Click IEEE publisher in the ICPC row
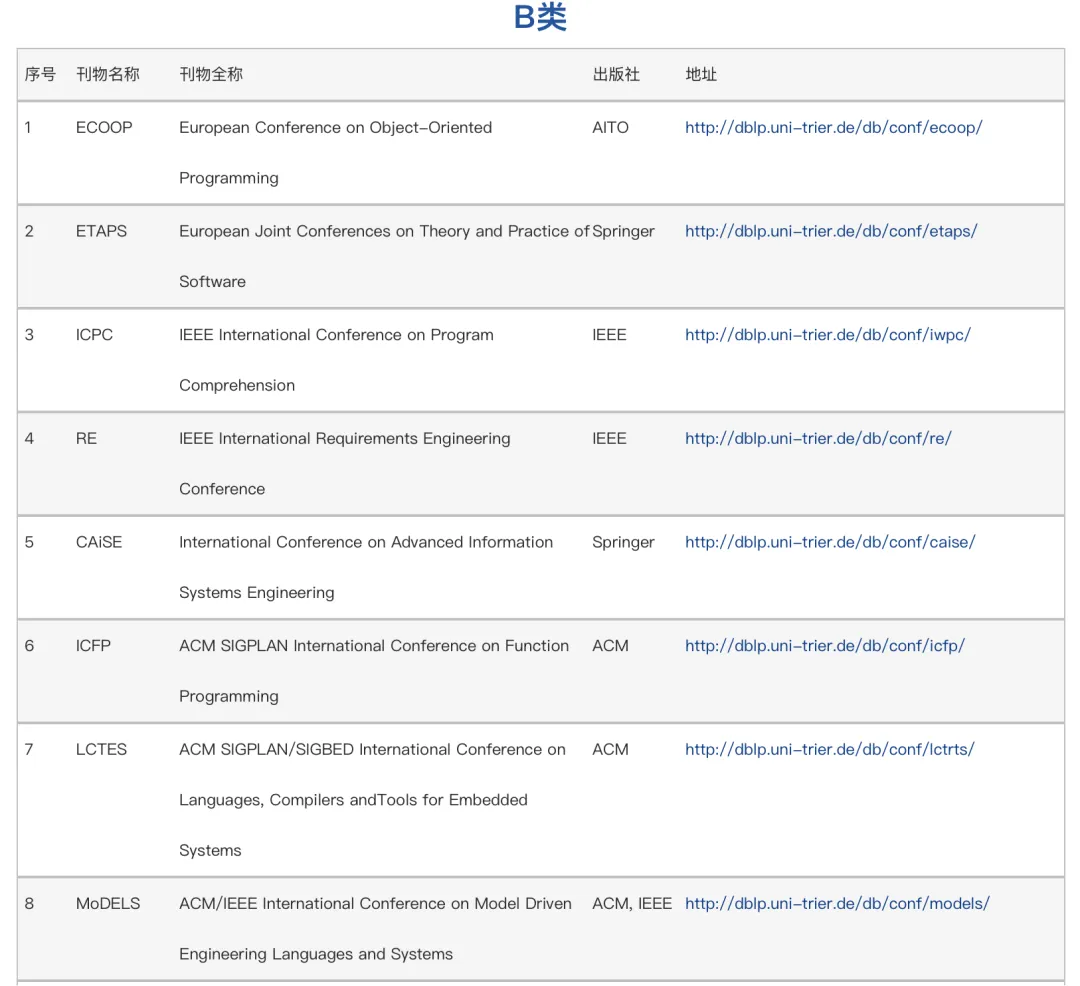The image size is (1080, 986). click(x=610, y=335)
